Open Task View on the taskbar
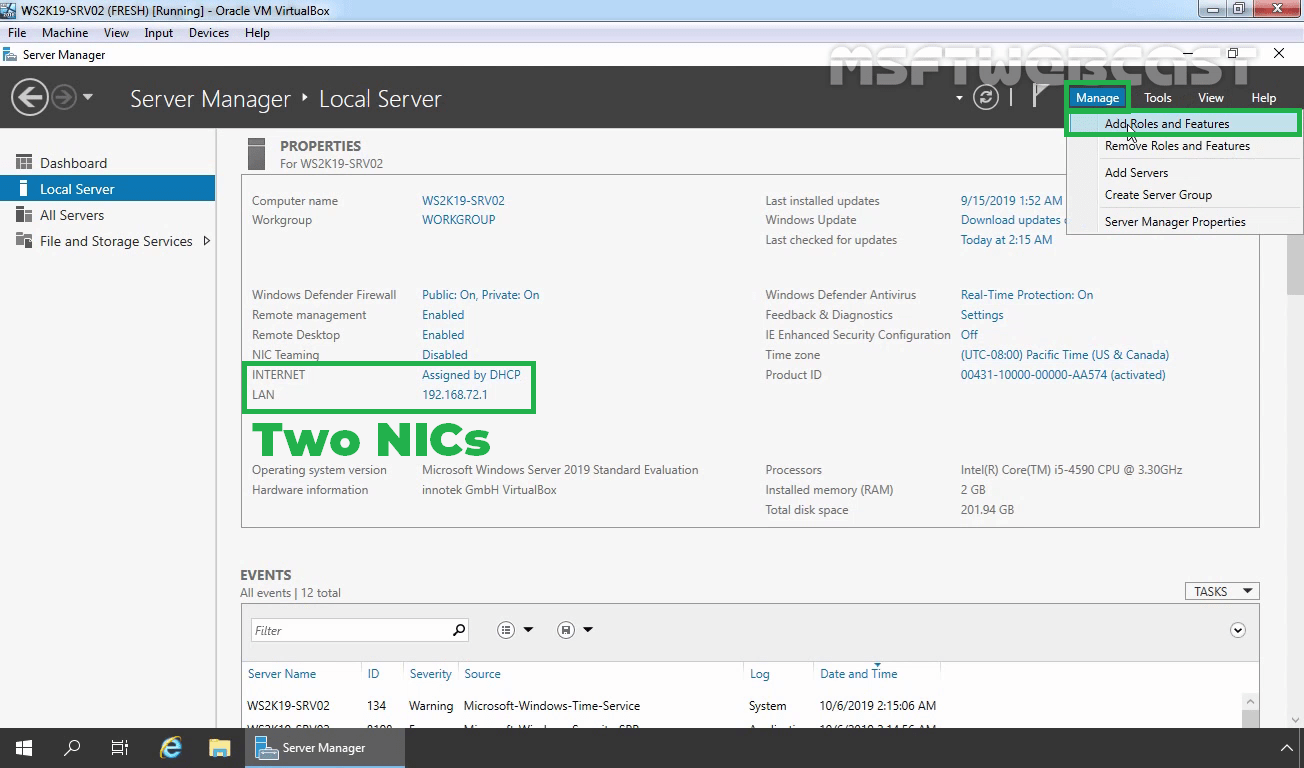This screenshot has width=1304, height=768. [x=120, y=748]
